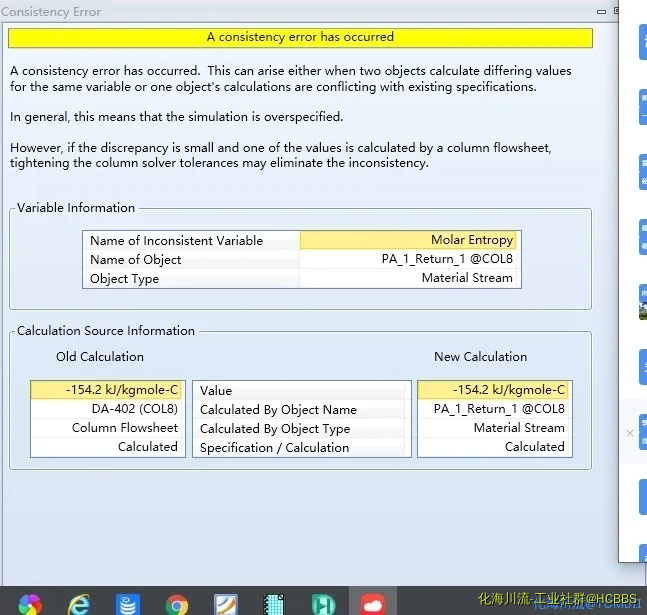Open the green H application in the taskbar
Viewport: 647px width, 615px height.
pyautogui.click(x=323, y=602)
